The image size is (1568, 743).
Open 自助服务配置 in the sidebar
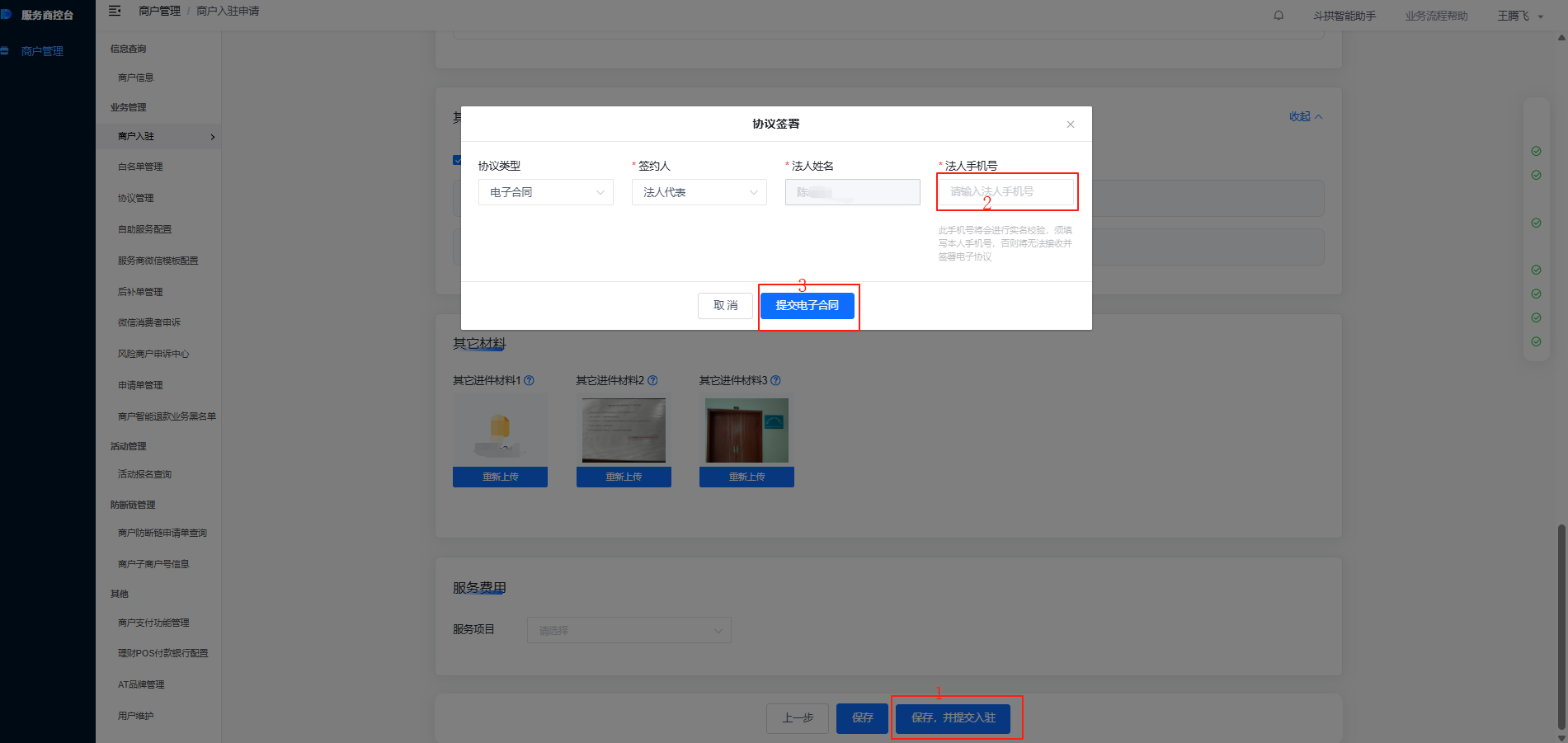tap(144, 229)
